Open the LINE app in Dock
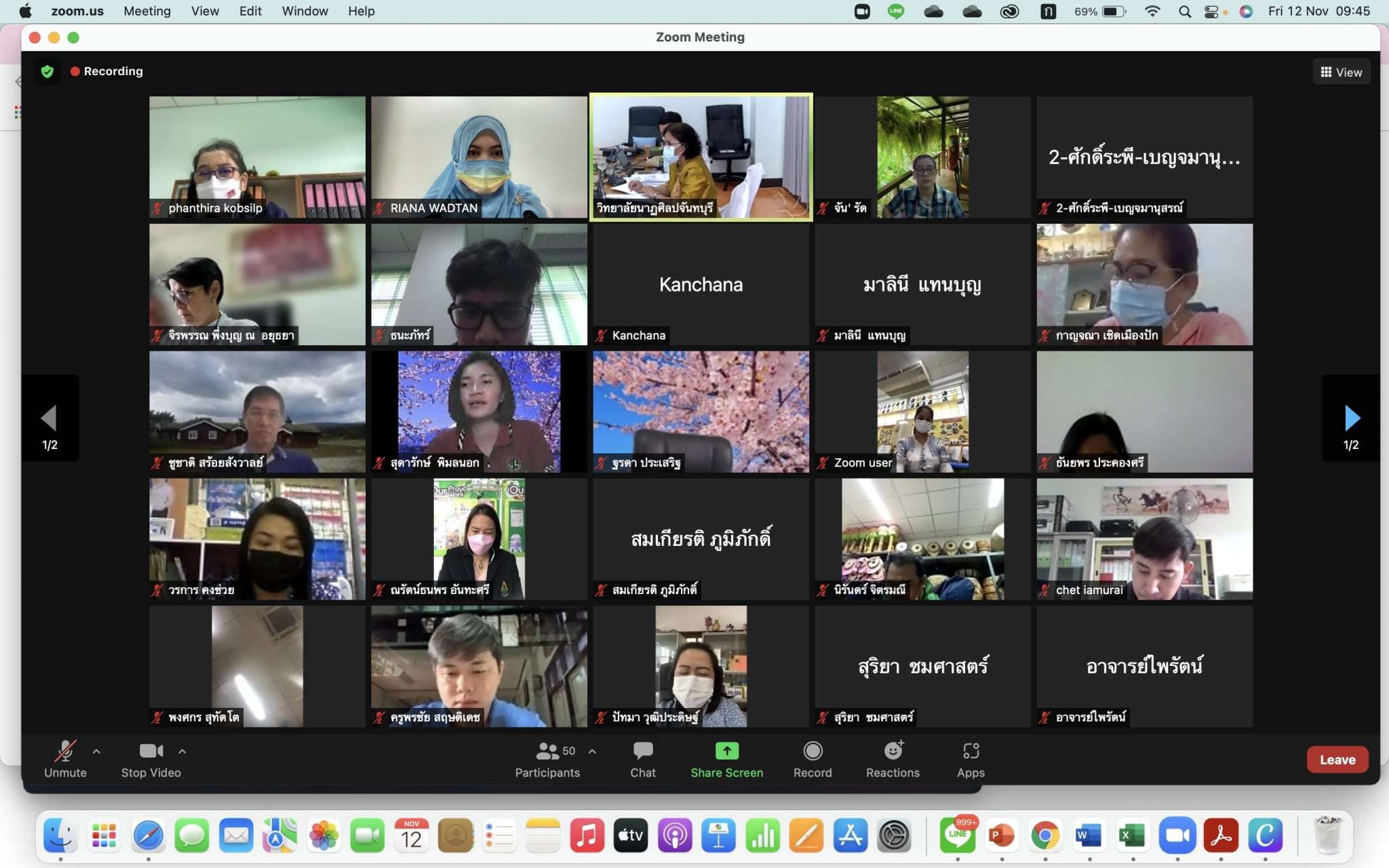Image resolution: width=1389 pixels, height=868 pixels. [x=958, y=835]
